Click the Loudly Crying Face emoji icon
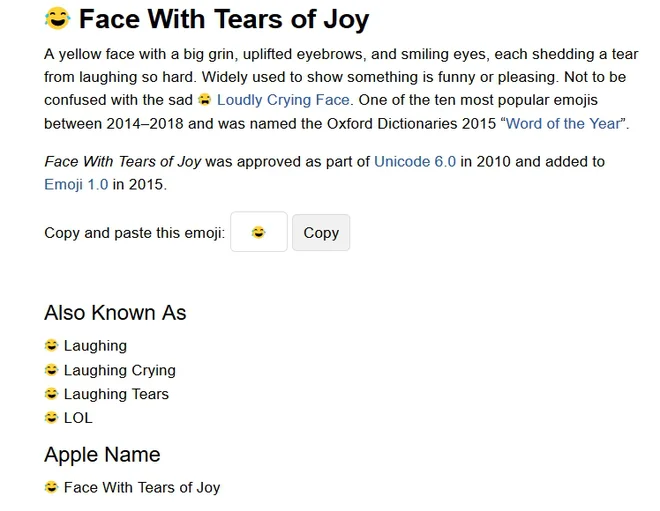660x511 pixels. point(205,99)
